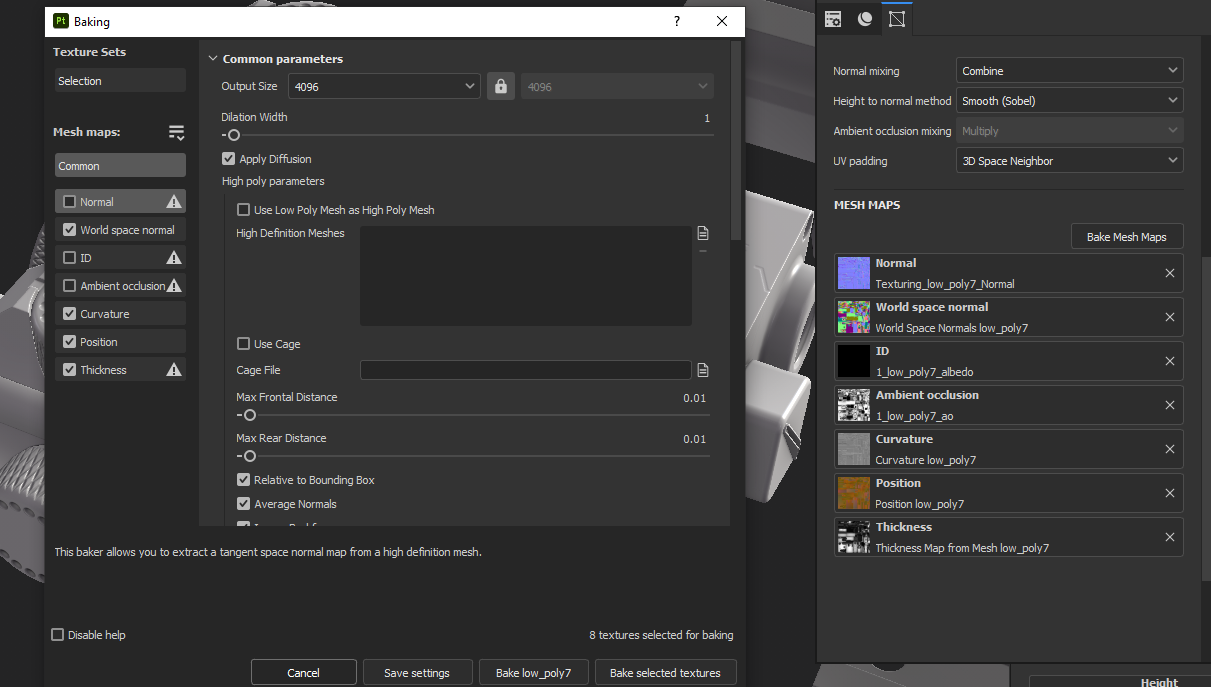Click the Curvature map thumbnail

[x=854, y=449]
